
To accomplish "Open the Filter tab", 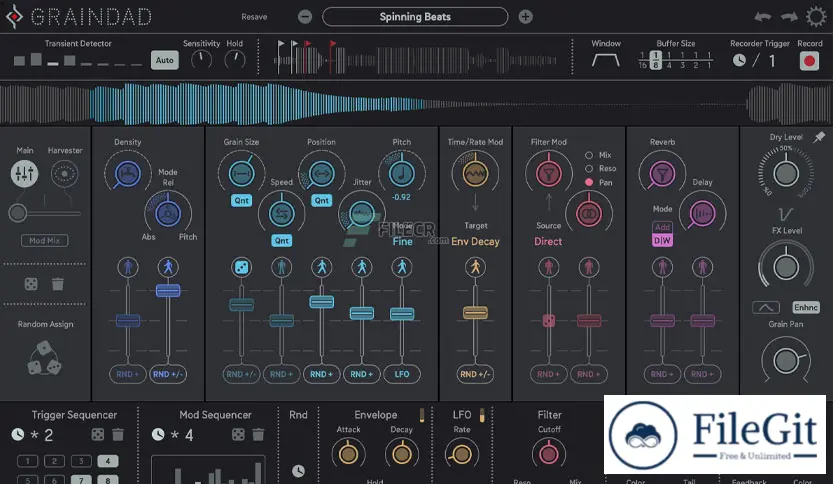I will click(549, 415).
